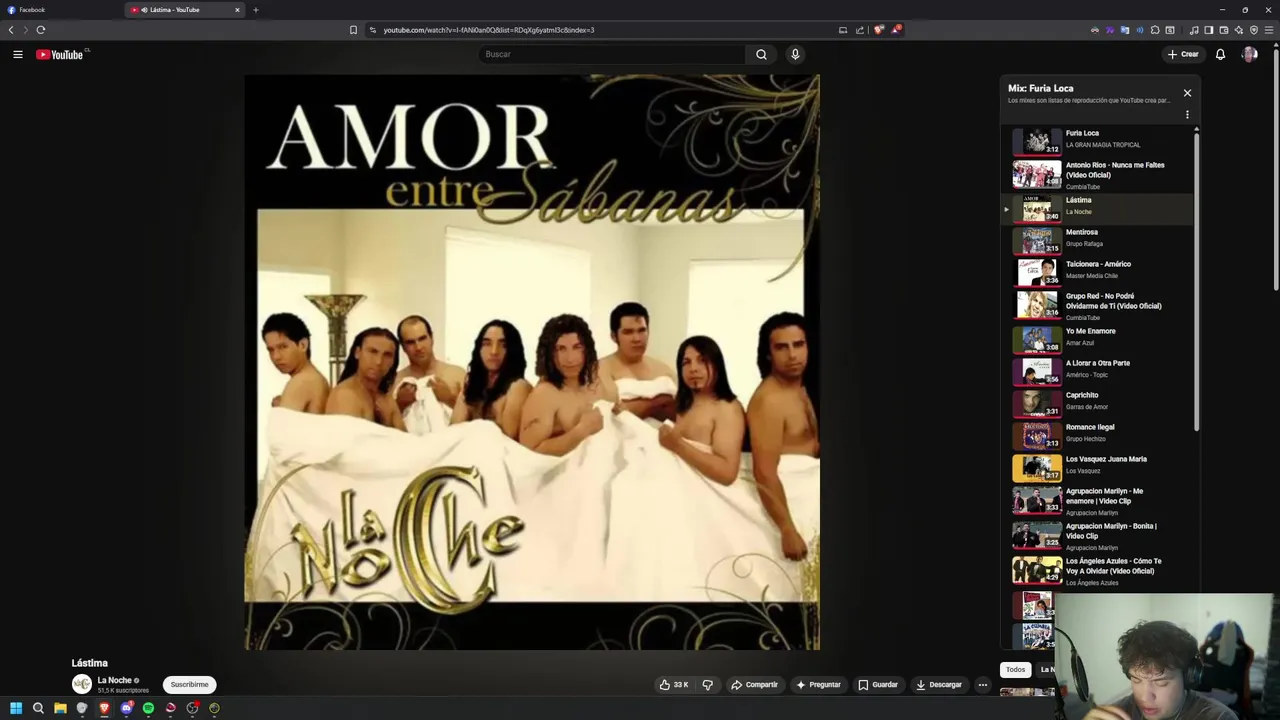Play A Llorar a Otra Parte
Viewport: 1280px width, 720px height.
pos(1098,370)
